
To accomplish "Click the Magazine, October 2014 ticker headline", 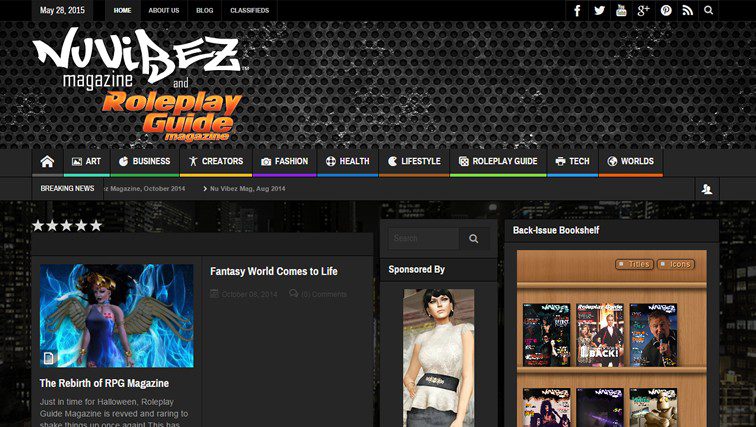I will [x=145, y=189].
